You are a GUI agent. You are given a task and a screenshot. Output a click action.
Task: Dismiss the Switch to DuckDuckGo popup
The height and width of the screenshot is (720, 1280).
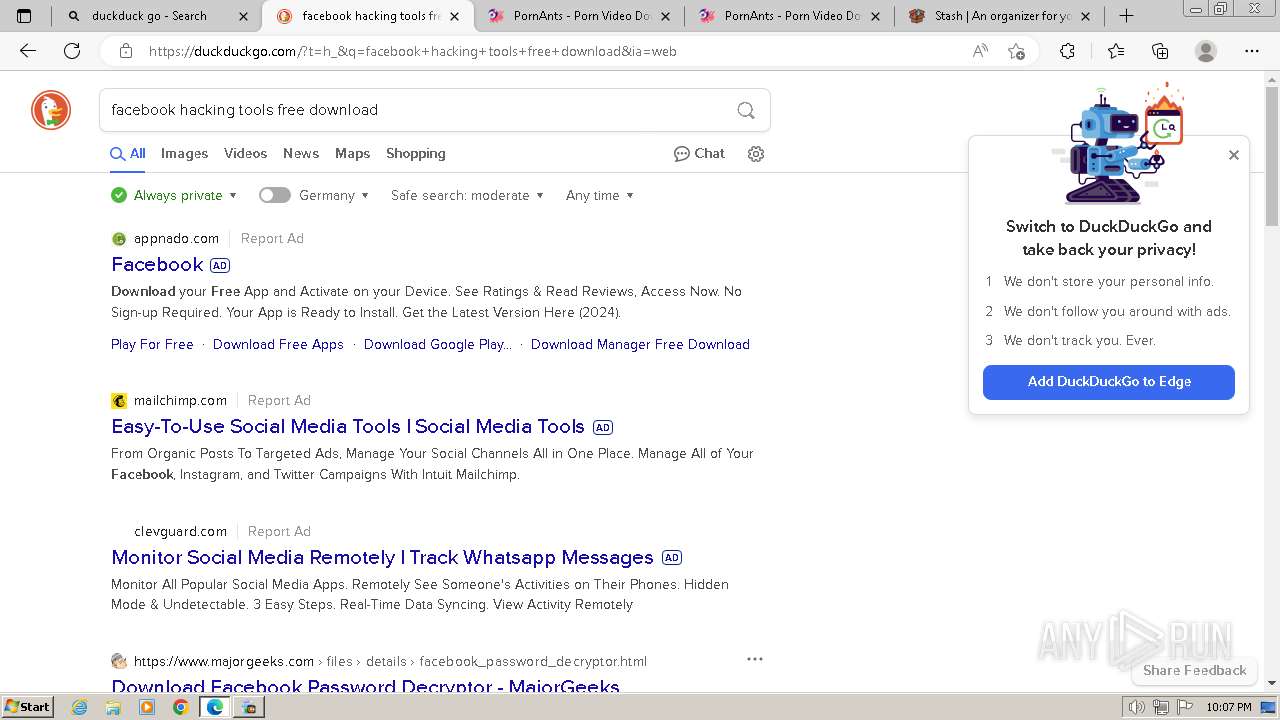[1234, 155]
